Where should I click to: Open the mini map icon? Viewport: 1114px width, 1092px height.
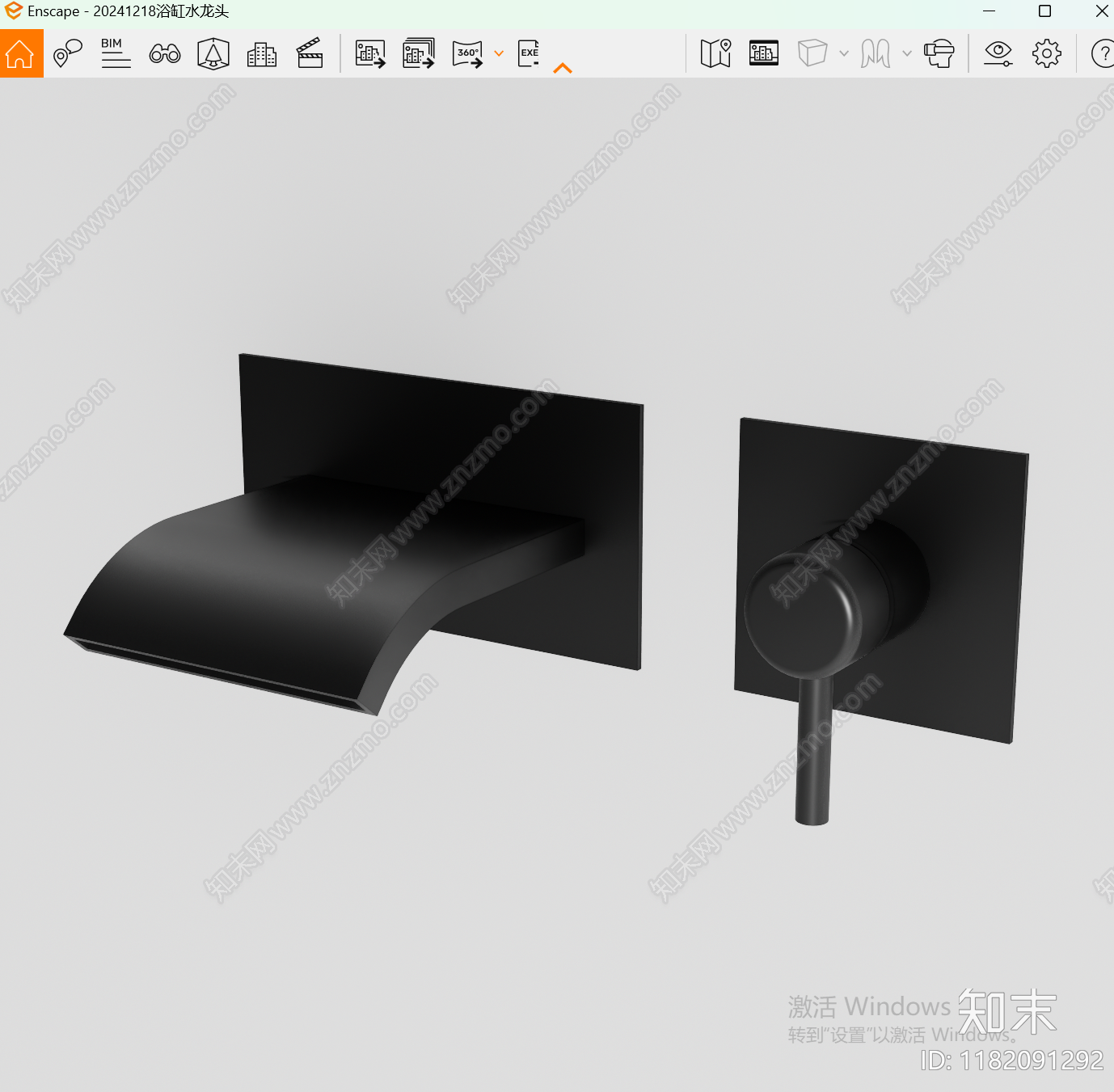[x=715, y=54]
